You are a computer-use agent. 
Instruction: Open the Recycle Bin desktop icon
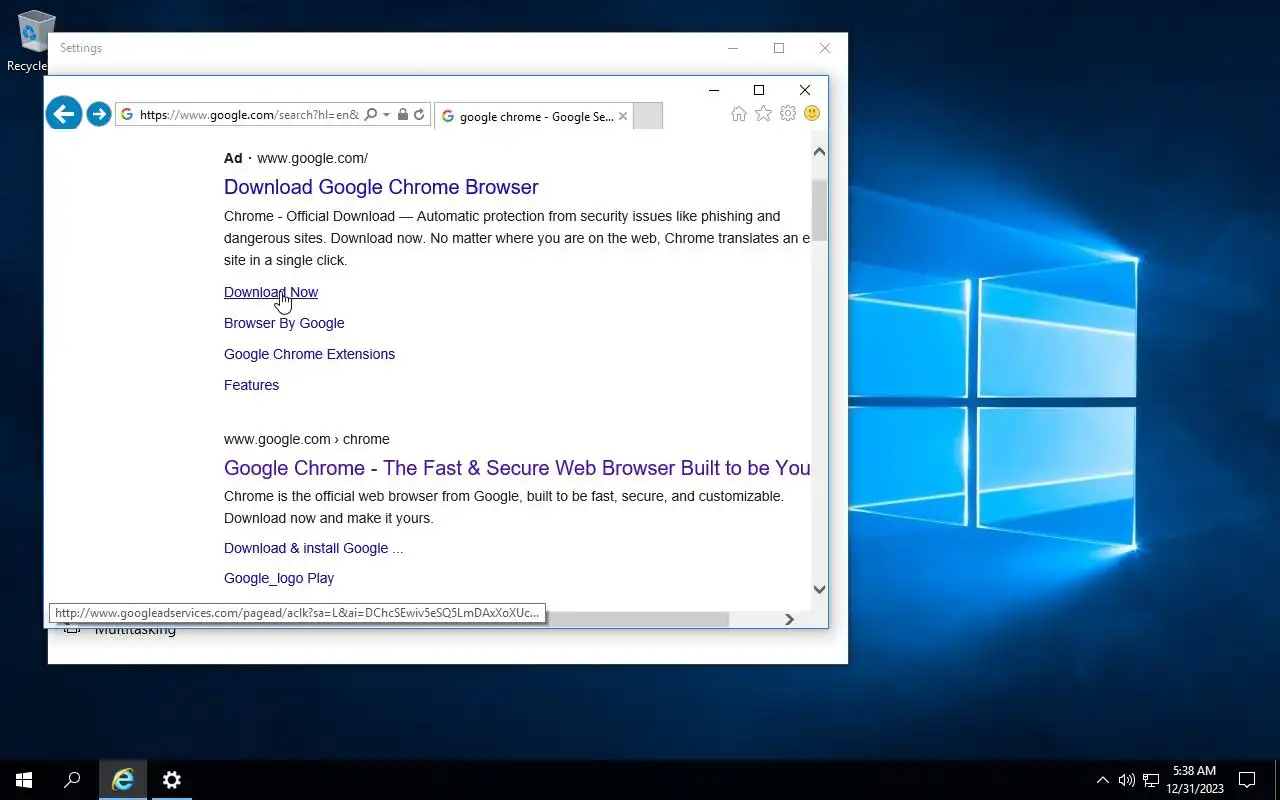coord(33,42)
